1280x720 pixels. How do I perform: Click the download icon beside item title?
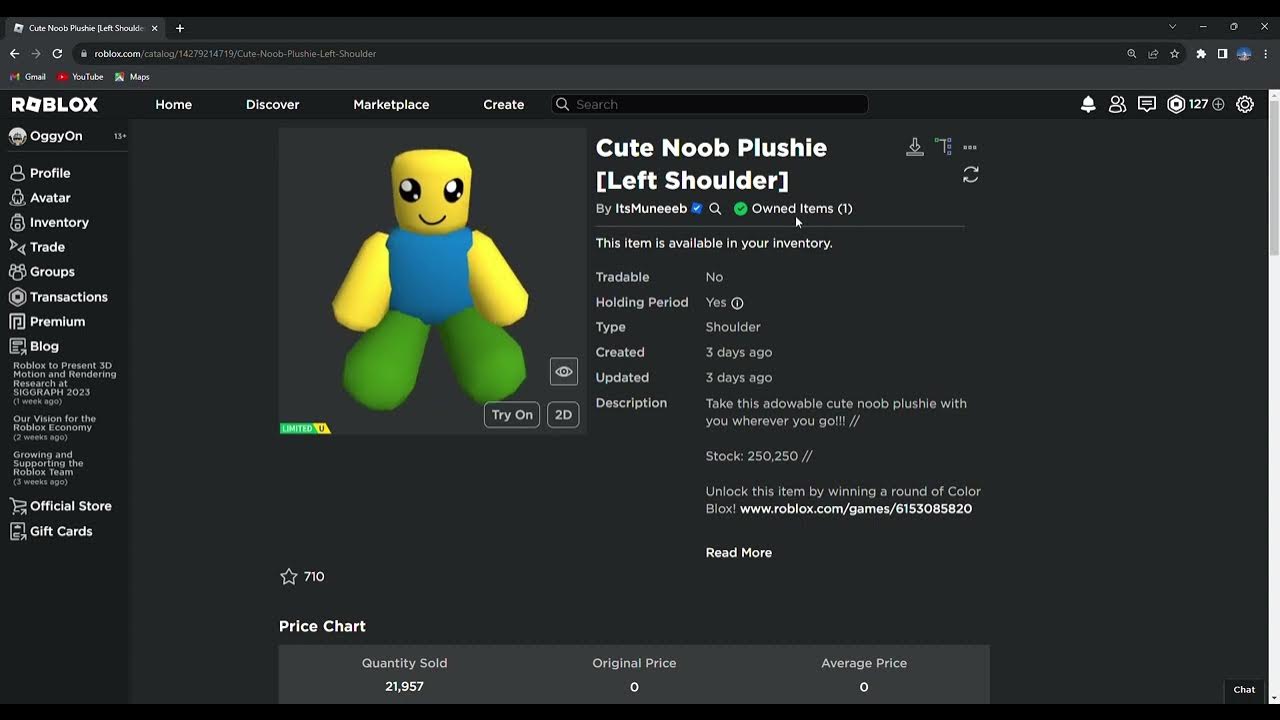coord(915,147)
